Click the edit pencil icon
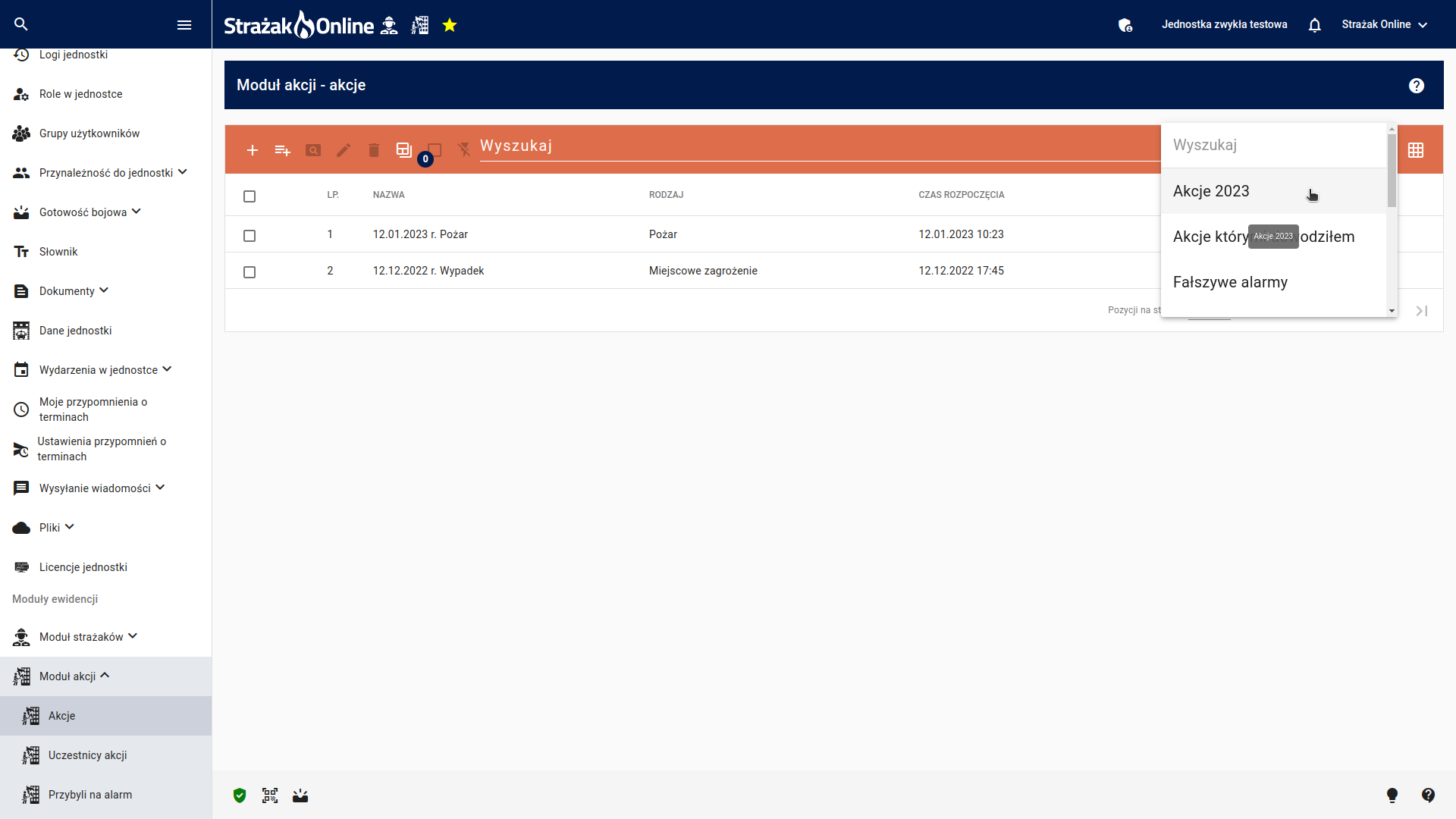This screenshot has width=1456, height=819. point(344,150)
